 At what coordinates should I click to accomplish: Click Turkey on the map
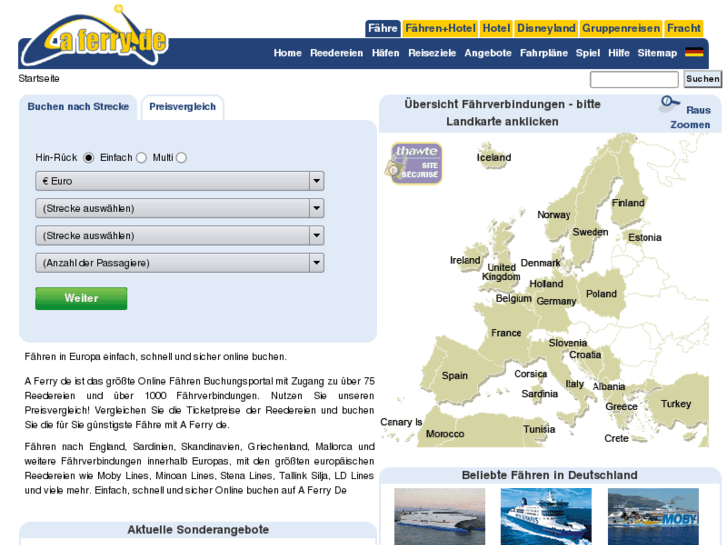676,404
